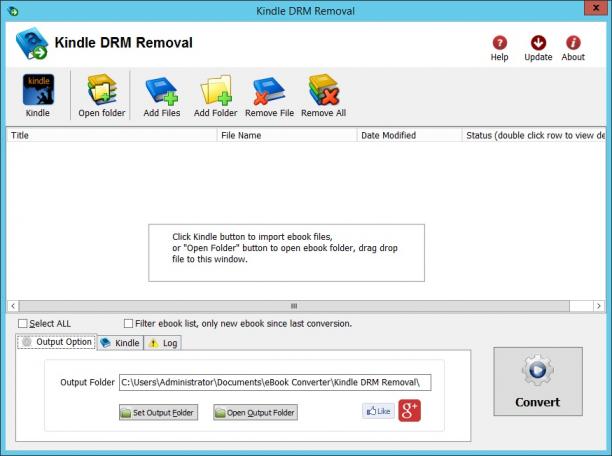Click the Convert button
Screen dimensions: 612x456
point(538,381)
